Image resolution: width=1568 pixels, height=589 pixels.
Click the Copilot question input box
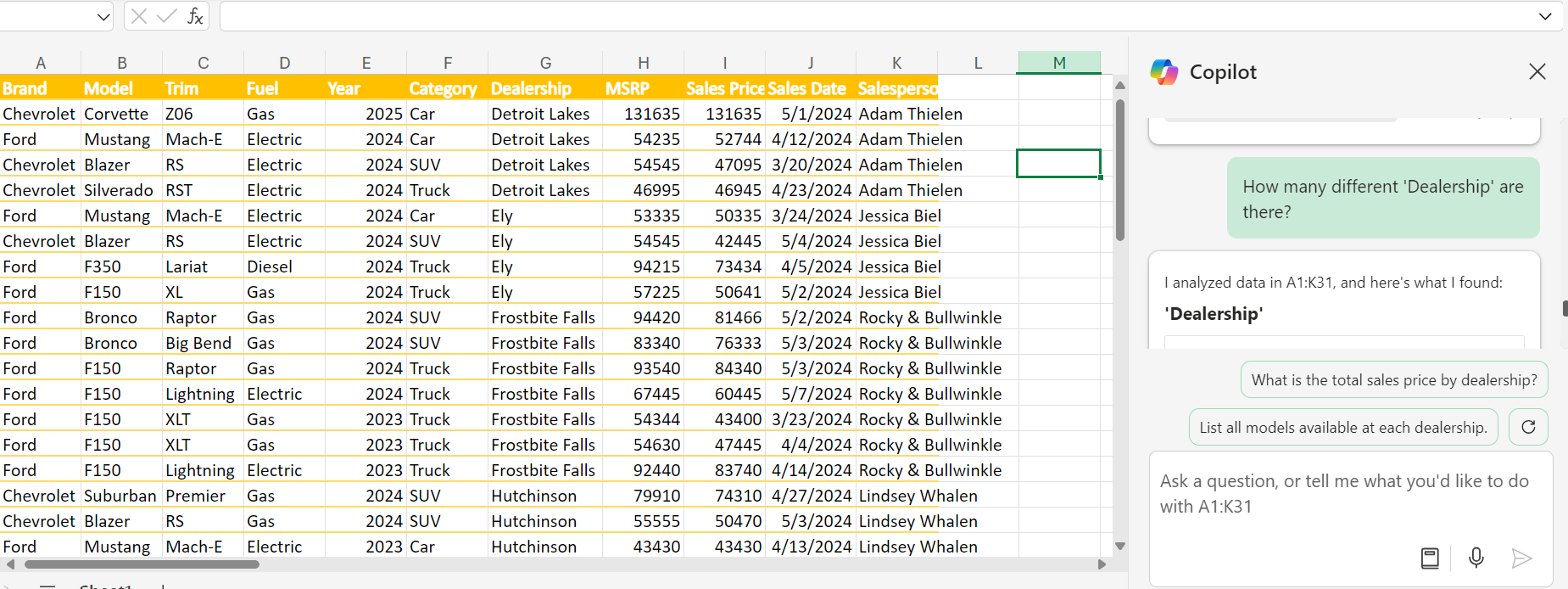tap(1351, 494)
